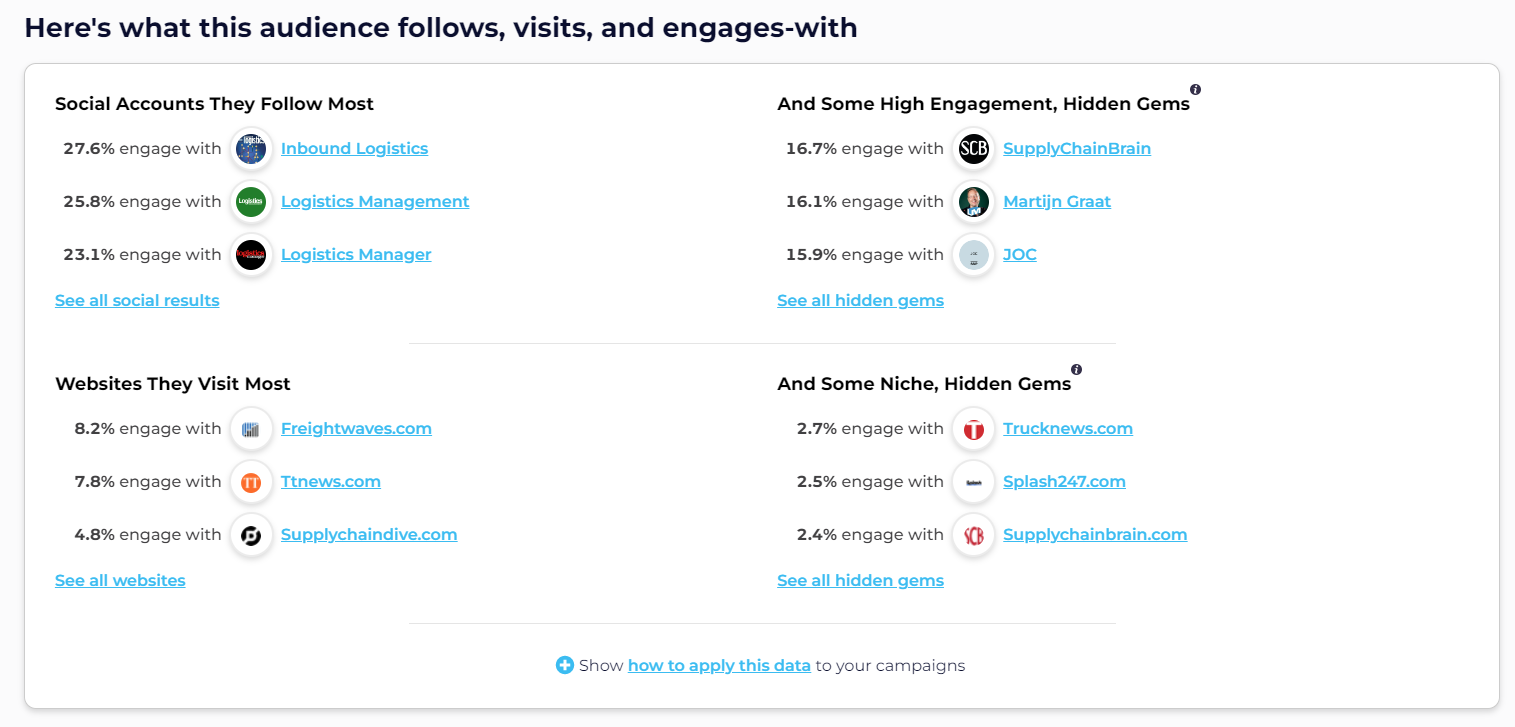Click the Inbound Logistics profile icon
The image size is (1515, 727).
[x=251, y=149]
